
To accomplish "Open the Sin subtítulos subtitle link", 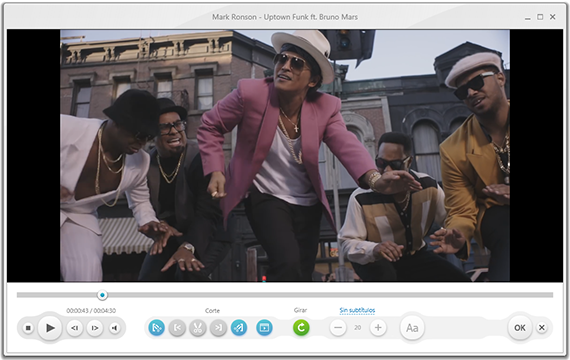I will [x=357, y=310].
